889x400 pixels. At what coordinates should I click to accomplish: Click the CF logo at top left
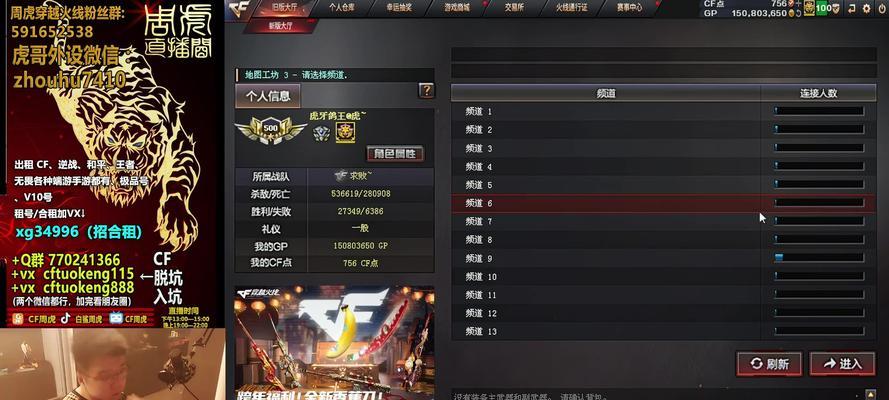click(x=238, y=10)
